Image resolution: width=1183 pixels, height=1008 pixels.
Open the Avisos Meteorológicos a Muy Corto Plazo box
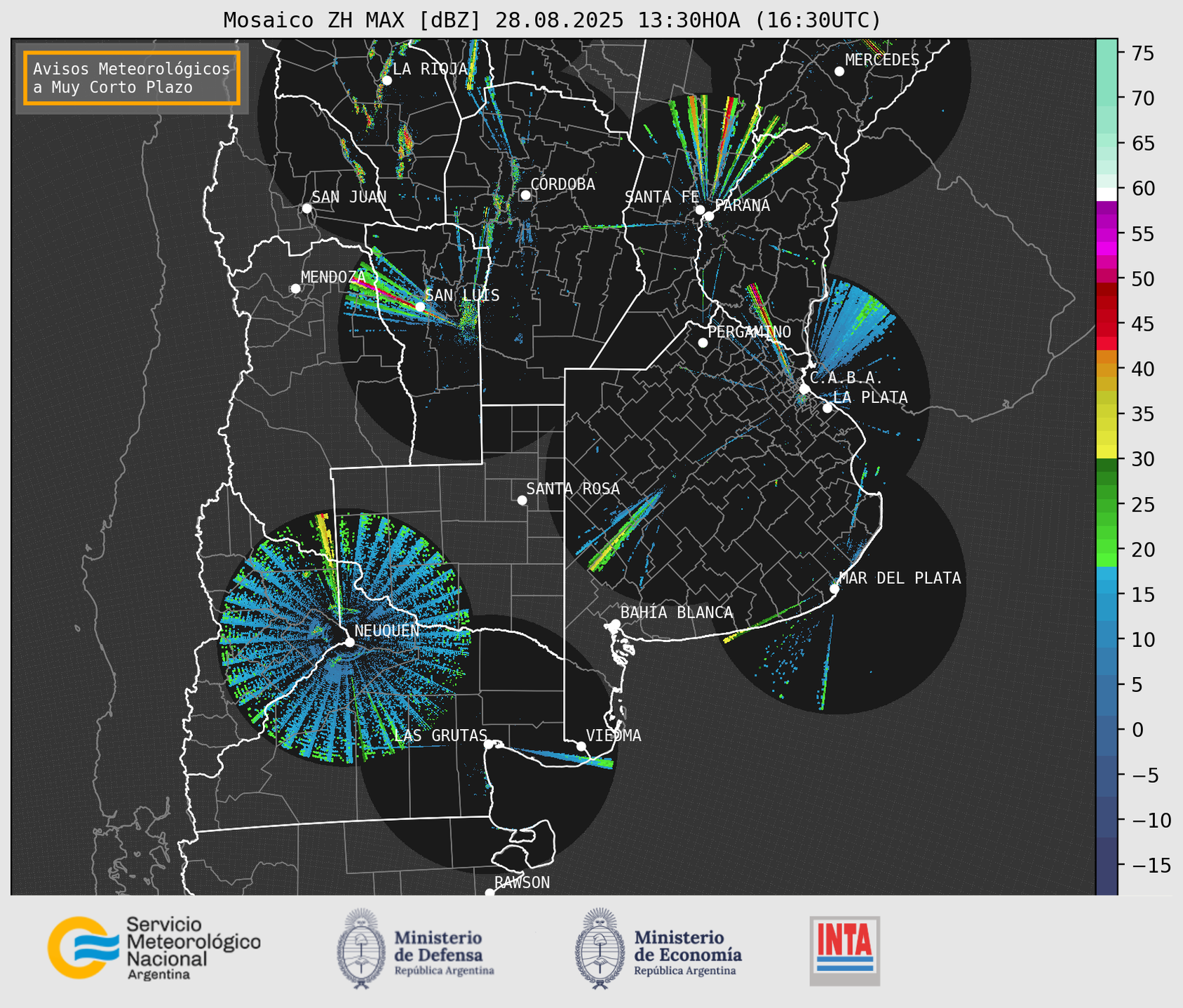[x=132, y=78]
